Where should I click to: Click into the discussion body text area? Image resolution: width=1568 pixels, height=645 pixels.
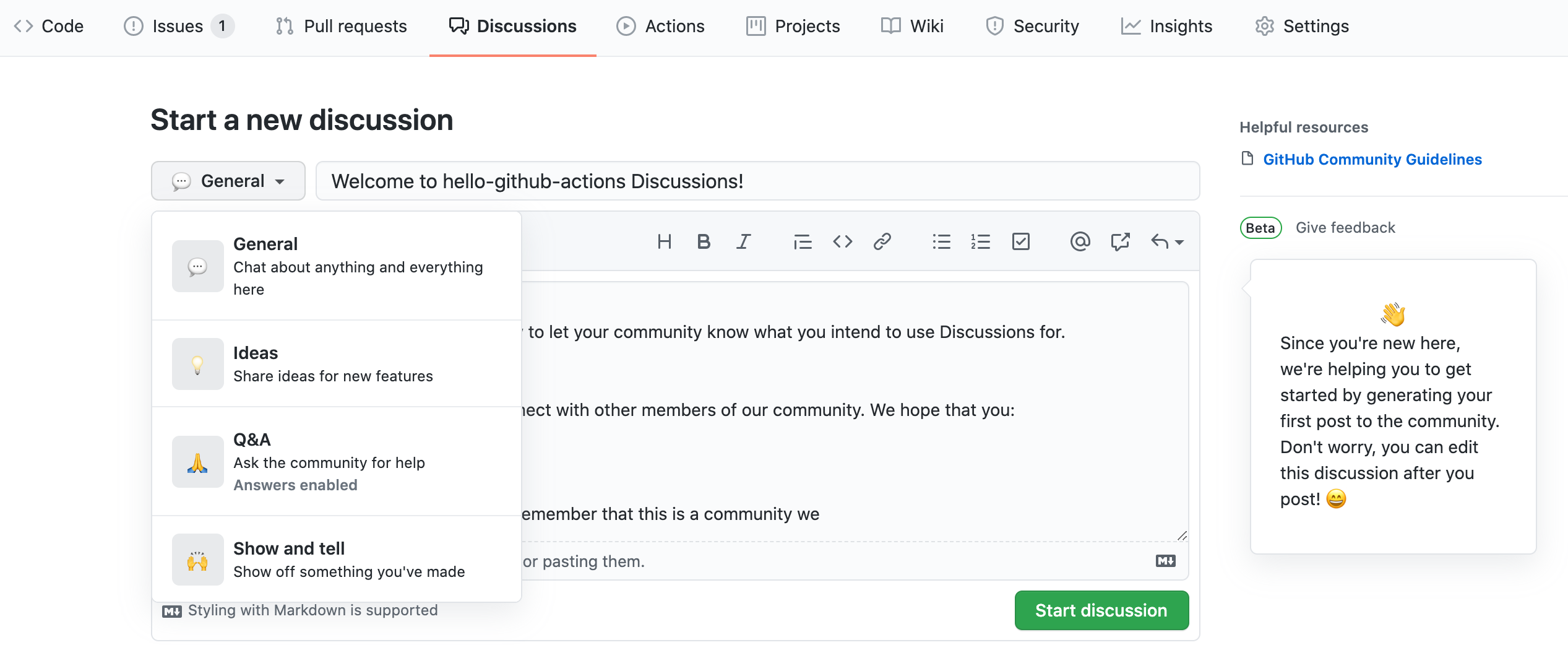coord(855,412)
